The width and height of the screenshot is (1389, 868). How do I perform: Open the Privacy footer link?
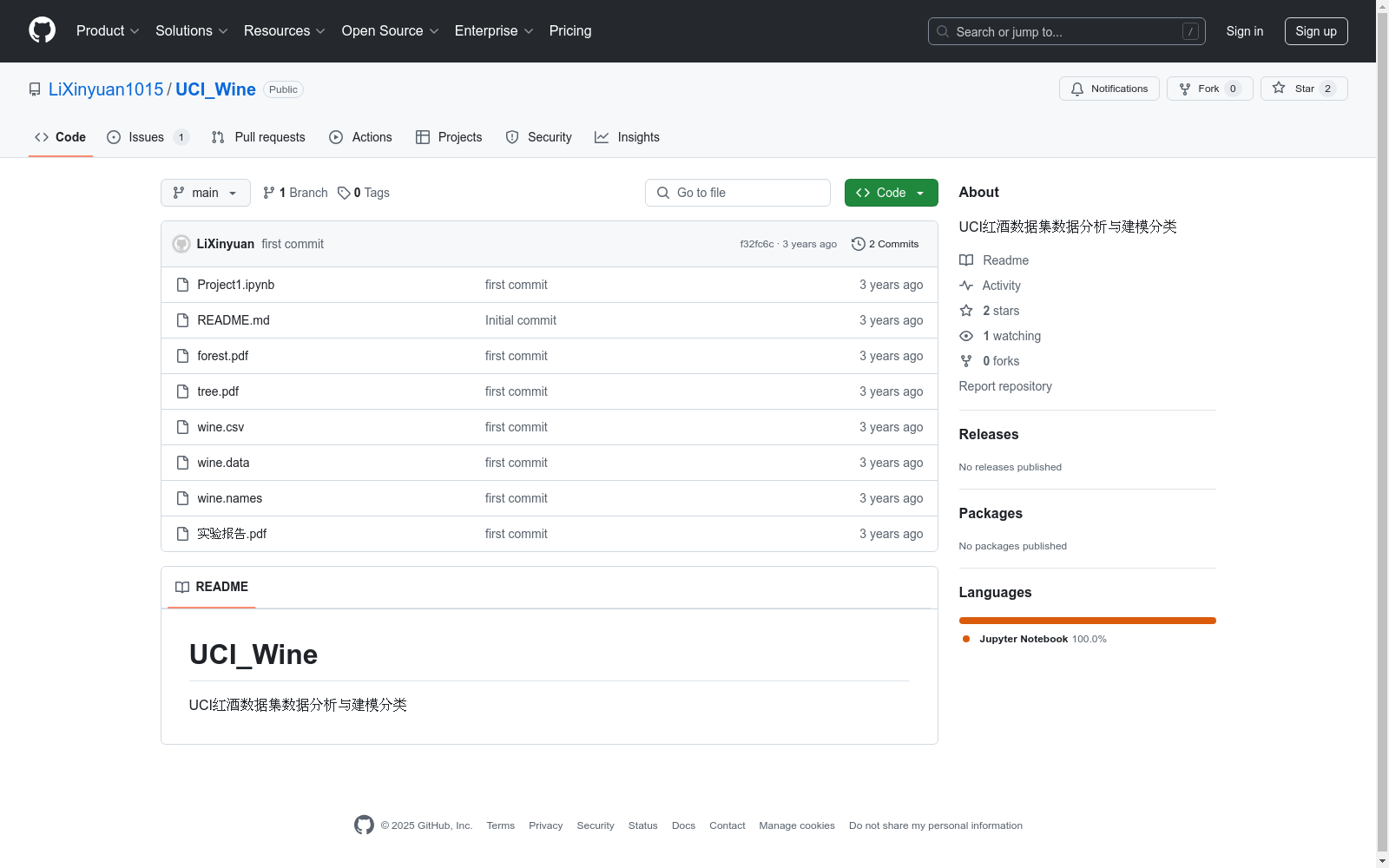546,825
